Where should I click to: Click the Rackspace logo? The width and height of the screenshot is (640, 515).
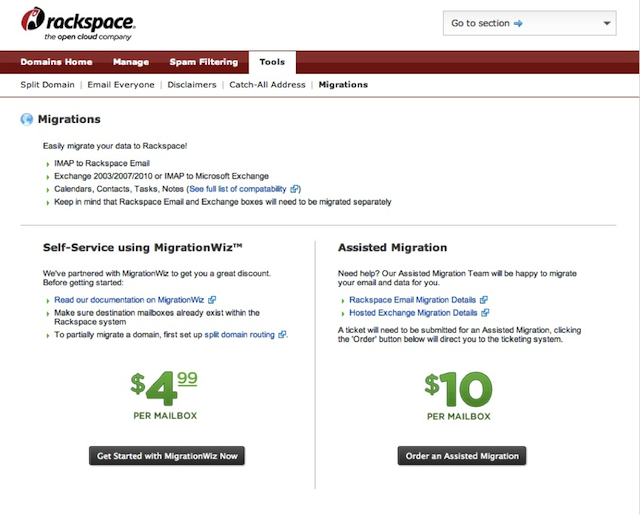(x=78, y=24)
